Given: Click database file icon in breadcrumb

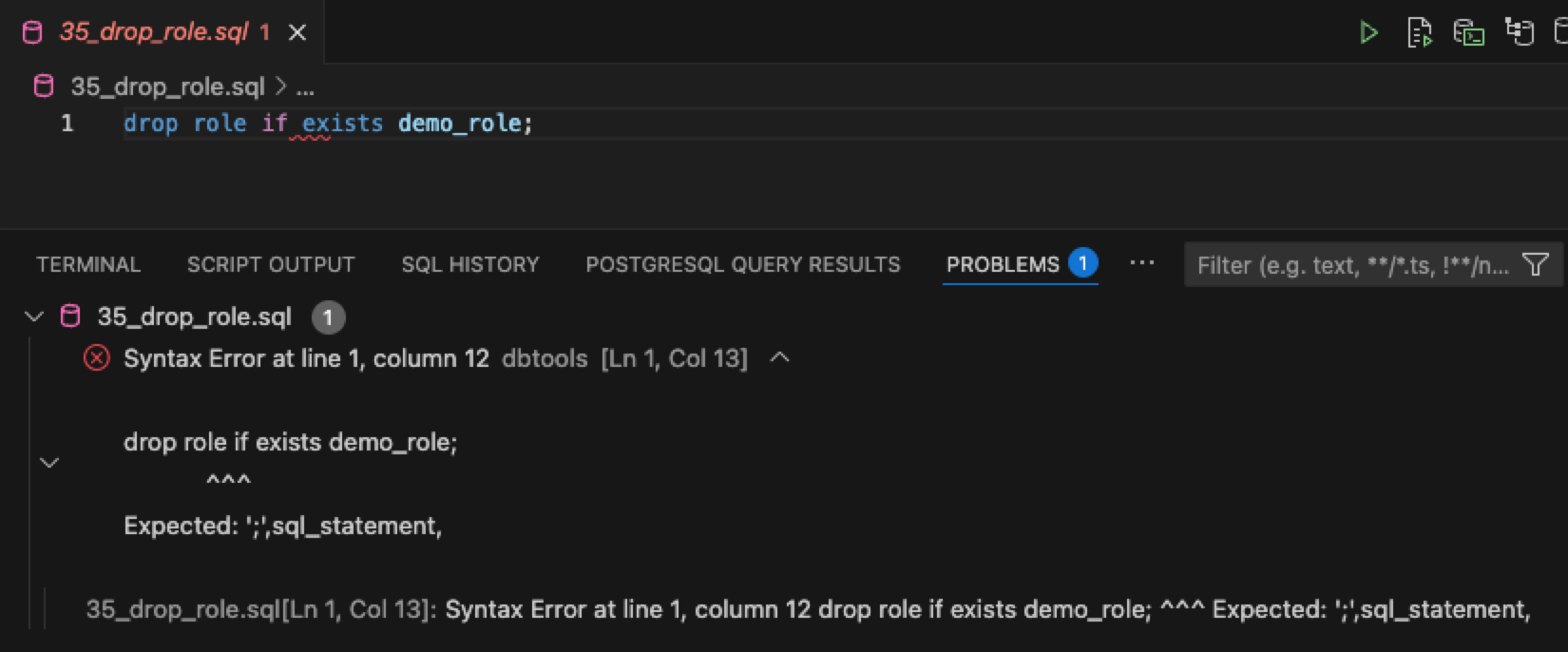Looking at the screenshot, I should coord(44,86).
